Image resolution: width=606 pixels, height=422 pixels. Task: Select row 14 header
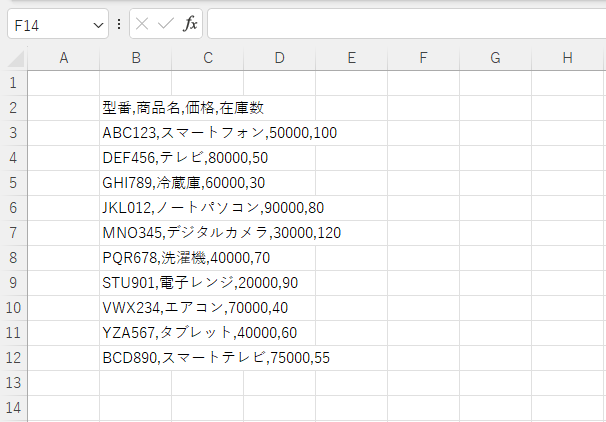(x=14, y=408)
